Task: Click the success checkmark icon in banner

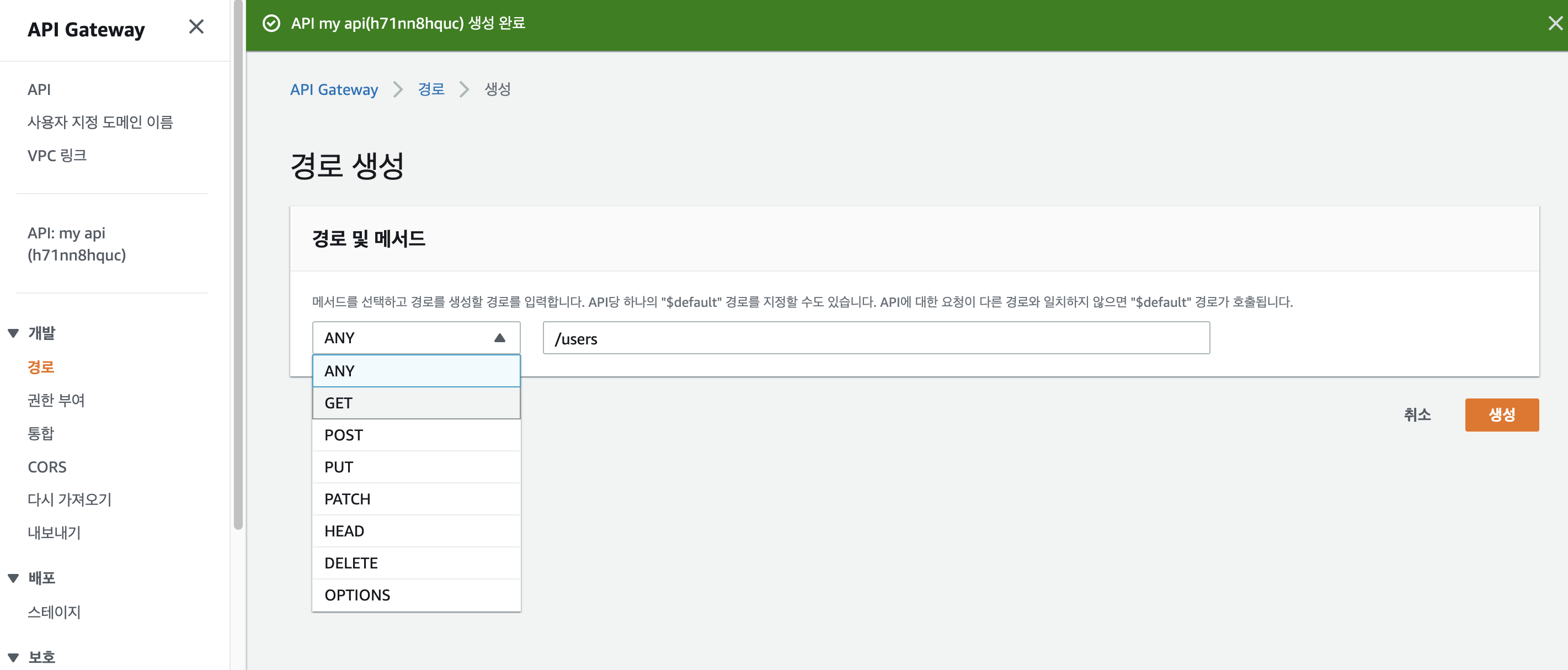Action: coord(271,23)
